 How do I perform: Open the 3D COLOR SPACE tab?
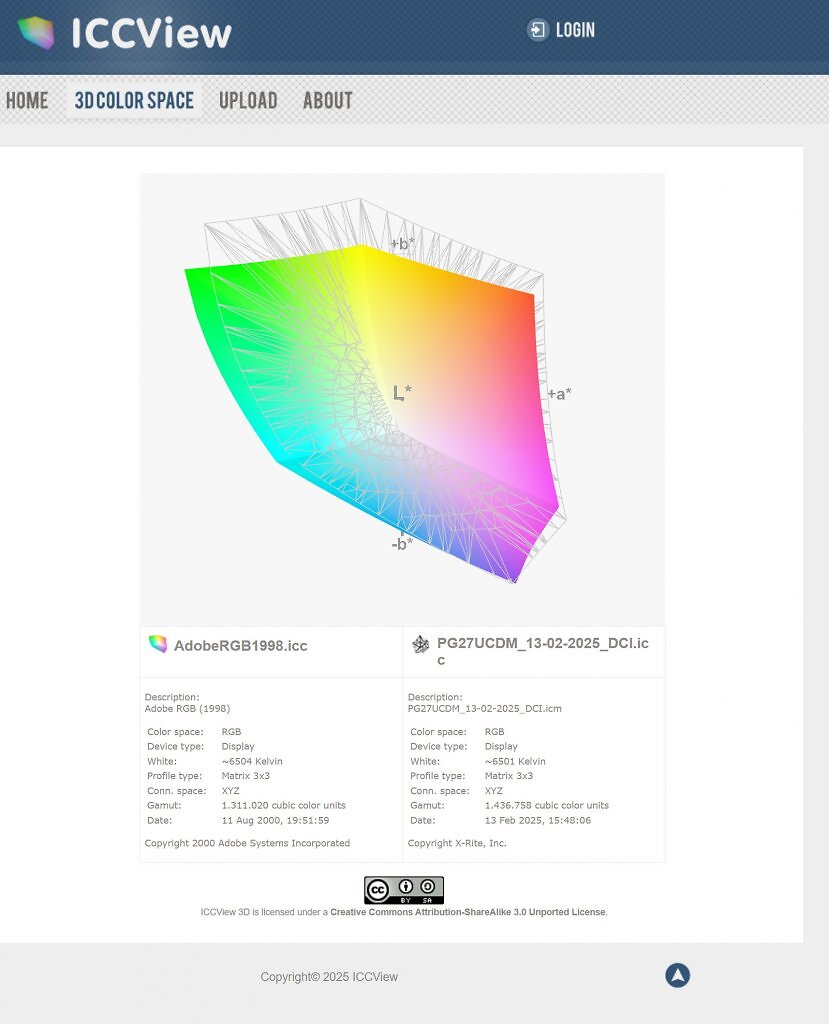click(x=134, y=101)
